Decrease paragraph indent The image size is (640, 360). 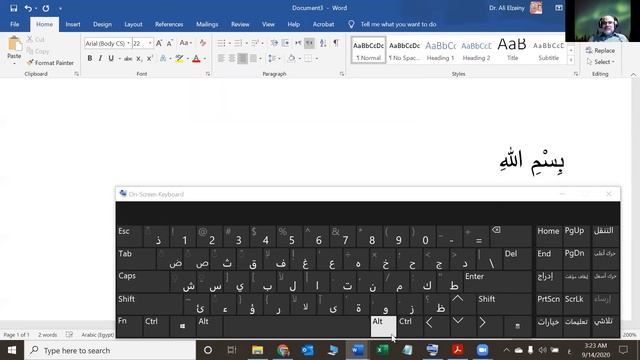tap(274, 43)
